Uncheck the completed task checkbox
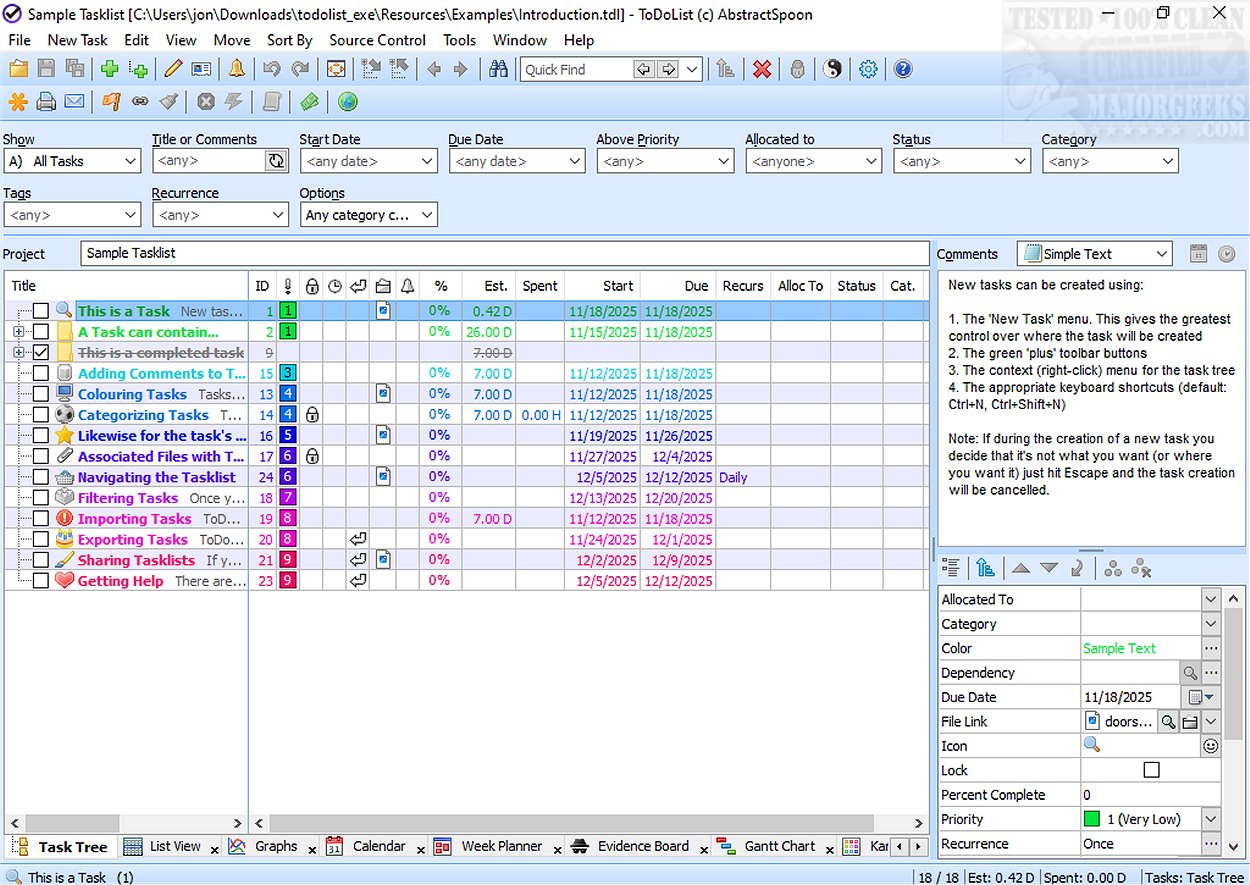Viewport: 1250px width, 885px height. point(41,352)
